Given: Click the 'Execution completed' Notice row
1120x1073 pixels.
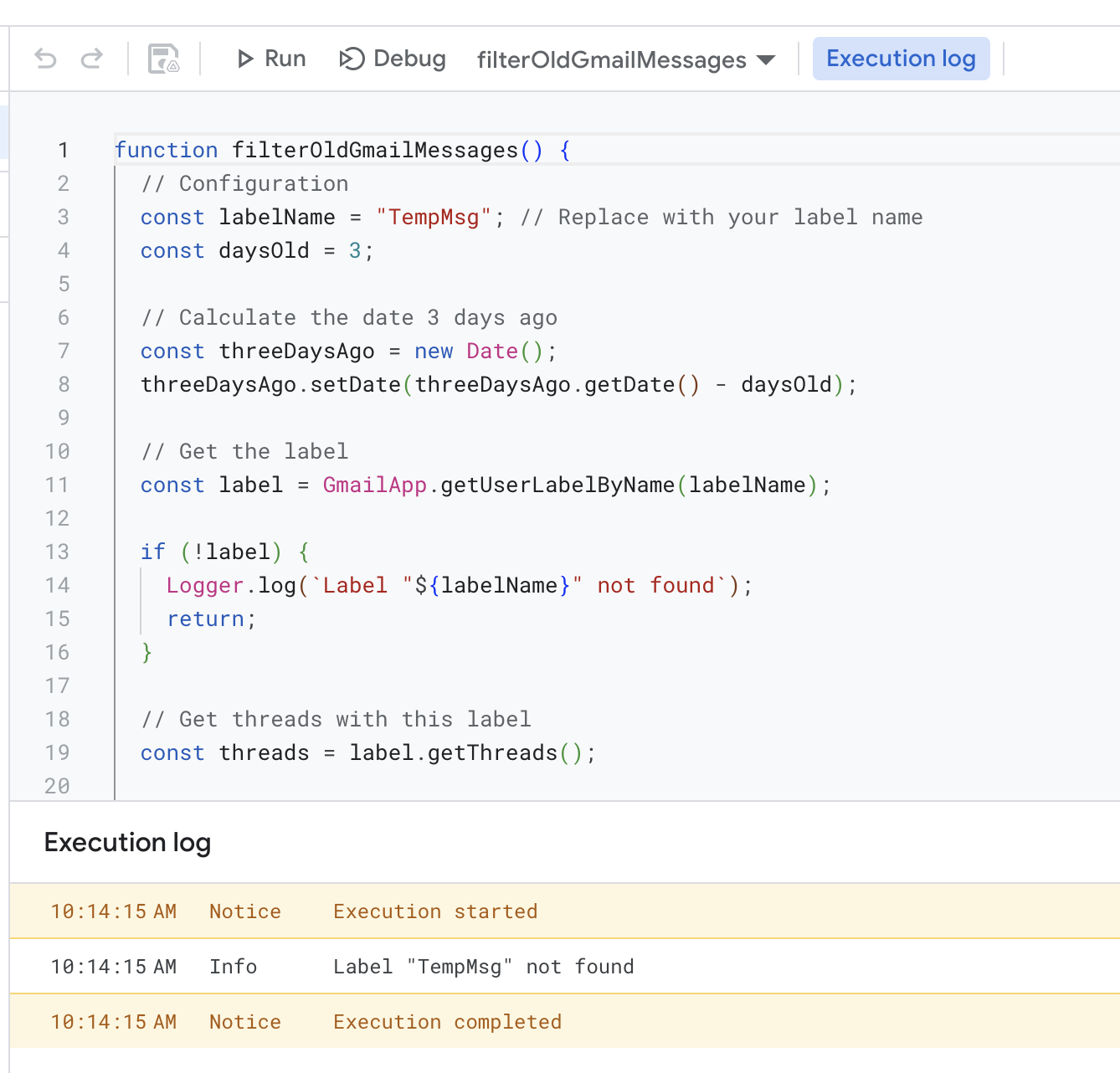Looking at the screenshot, I should [x=448, y=1021].
